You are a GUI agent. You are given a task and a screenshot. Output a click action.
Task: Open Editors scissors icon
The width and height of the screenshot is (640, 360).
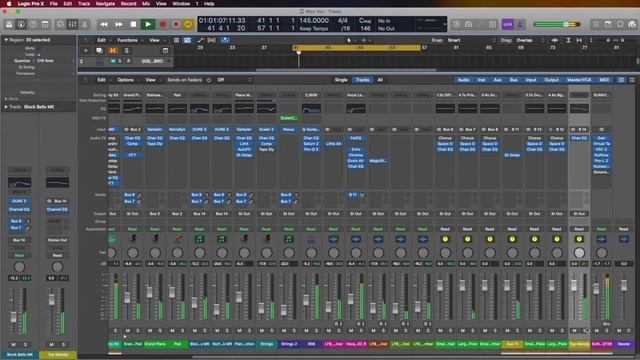84,24
